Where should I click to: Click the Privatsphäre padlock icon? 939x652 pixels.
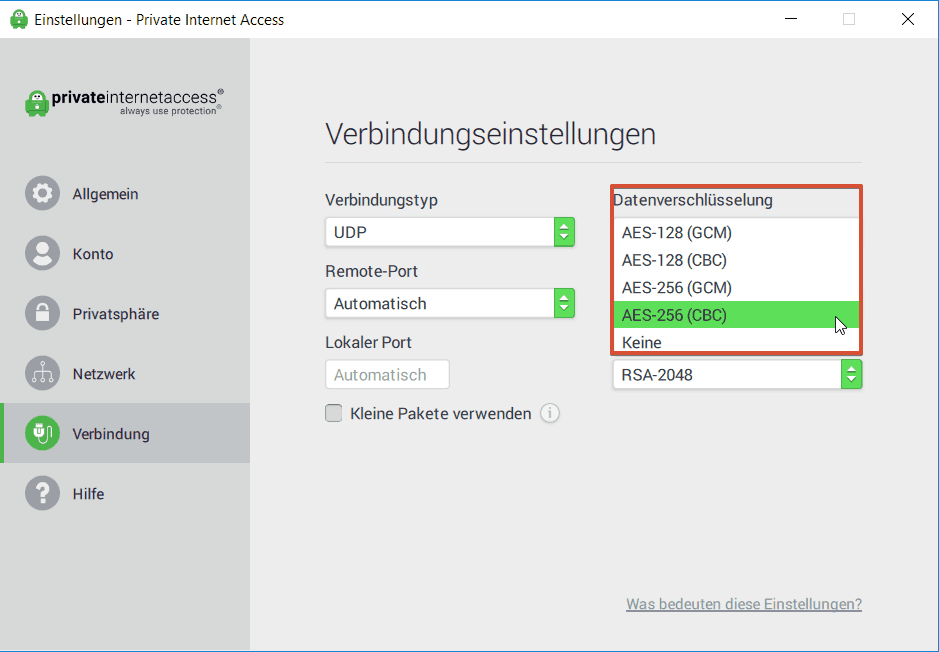43,313
